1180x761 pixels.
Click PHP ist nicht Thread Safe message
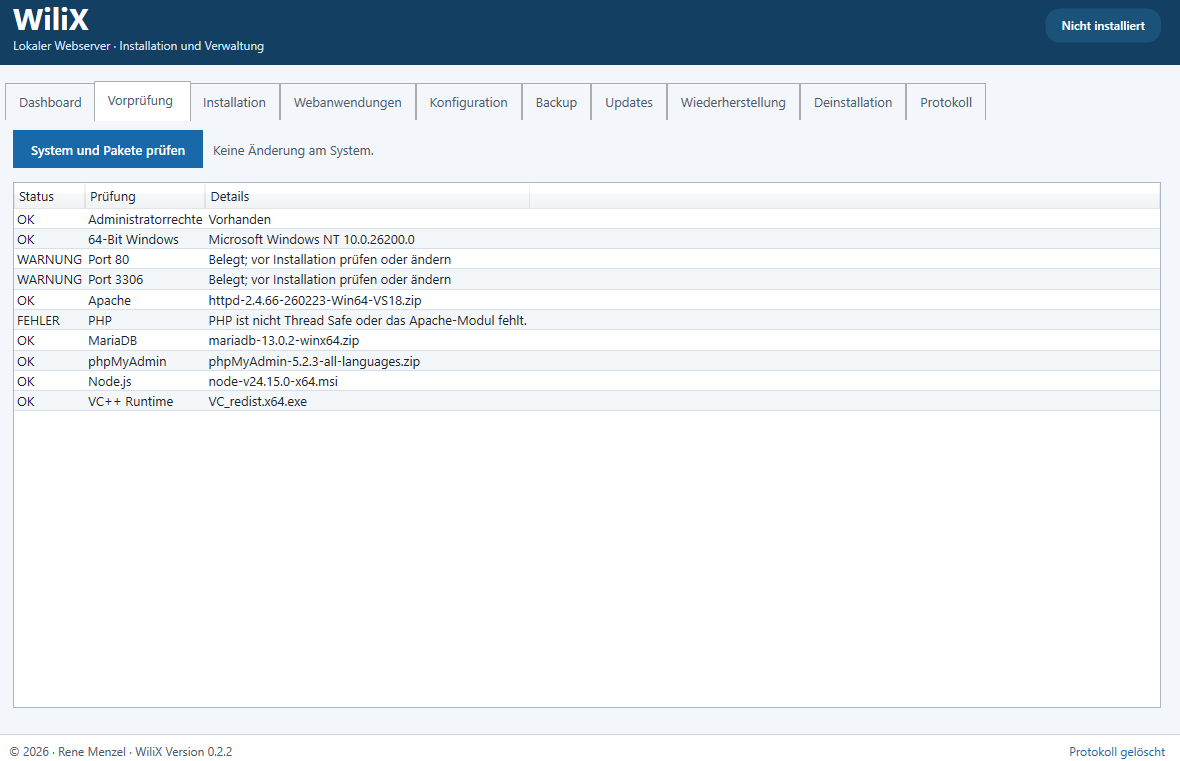pyautogui.click(x=367, y=320)
